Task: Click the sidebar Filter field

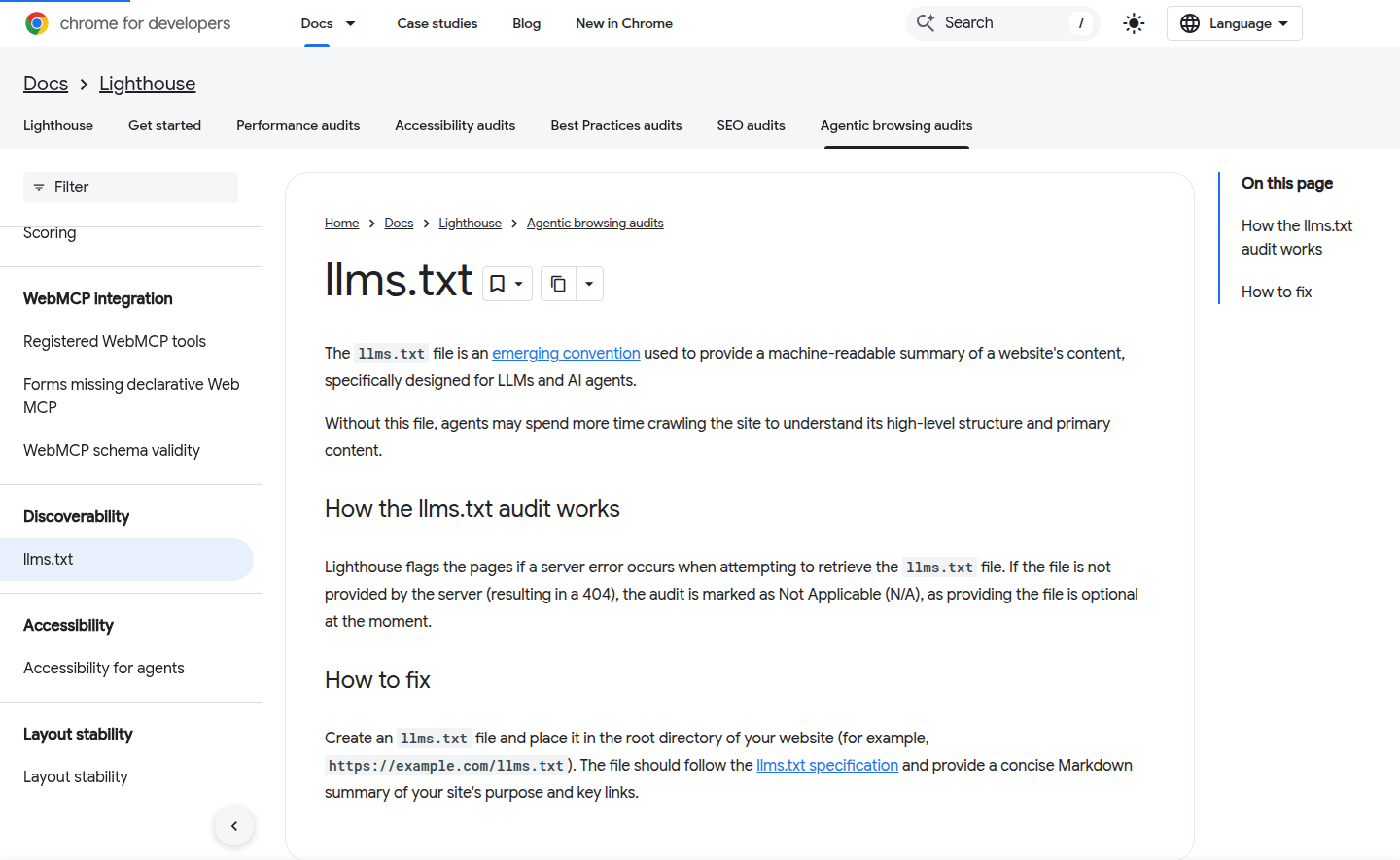Action: 130,188
